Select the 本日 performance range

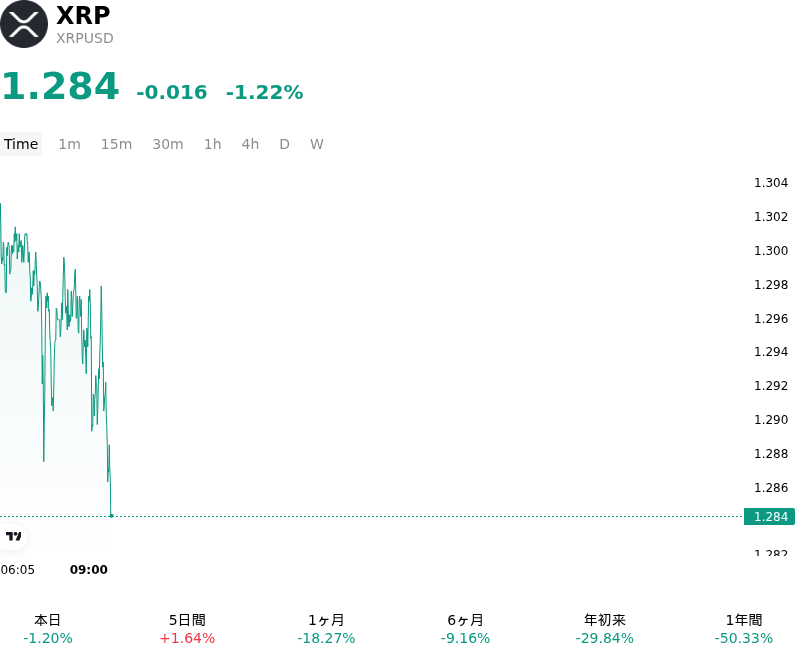pyautogui.click(x=48, y=629)
